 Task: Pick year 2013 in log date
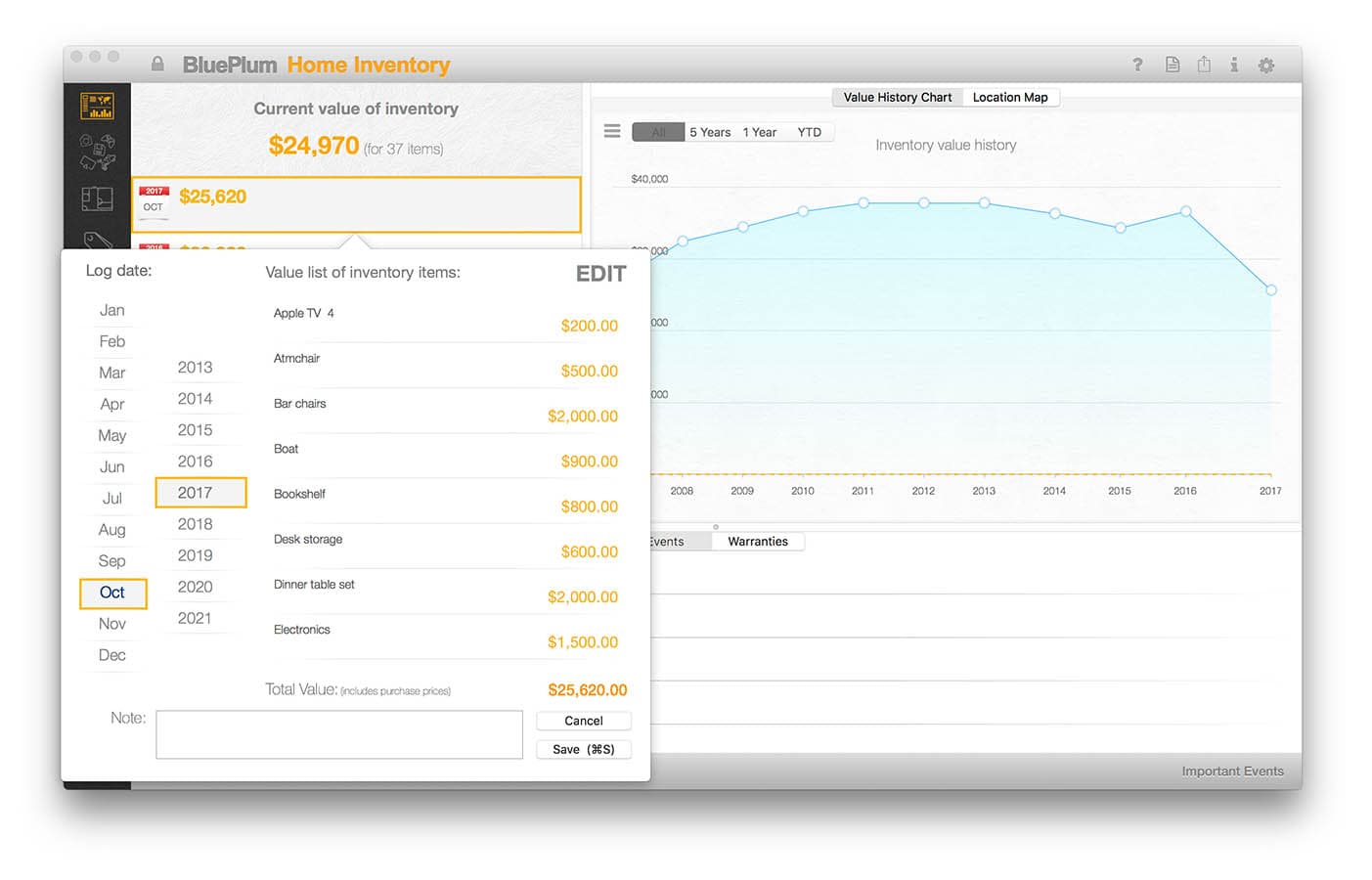click(196, 367)
